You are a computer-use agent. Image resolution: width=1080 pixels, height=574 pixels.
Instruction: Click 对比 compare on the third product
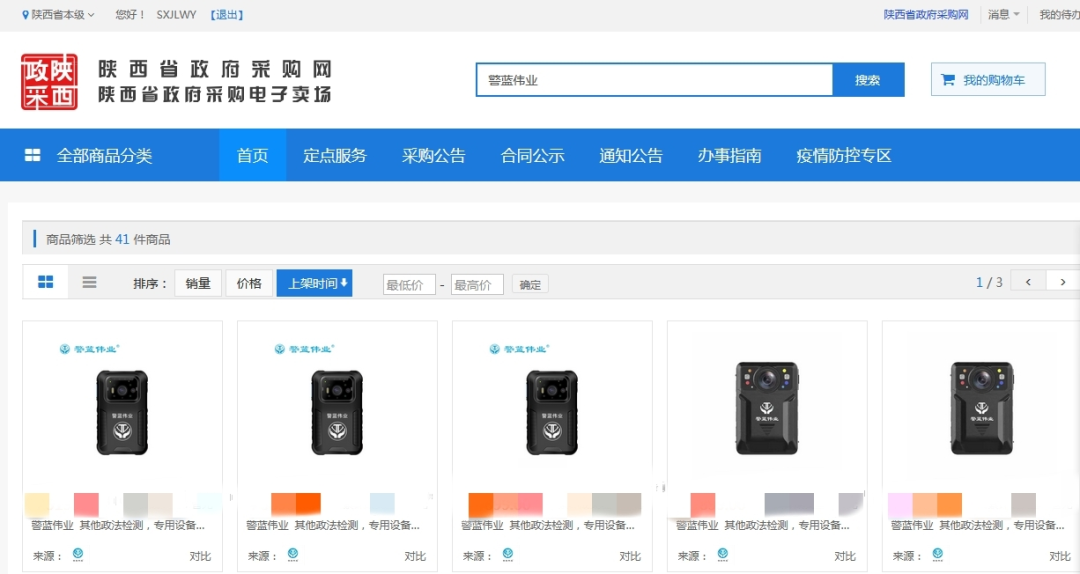pyautogui.click(x=630, y=556)
